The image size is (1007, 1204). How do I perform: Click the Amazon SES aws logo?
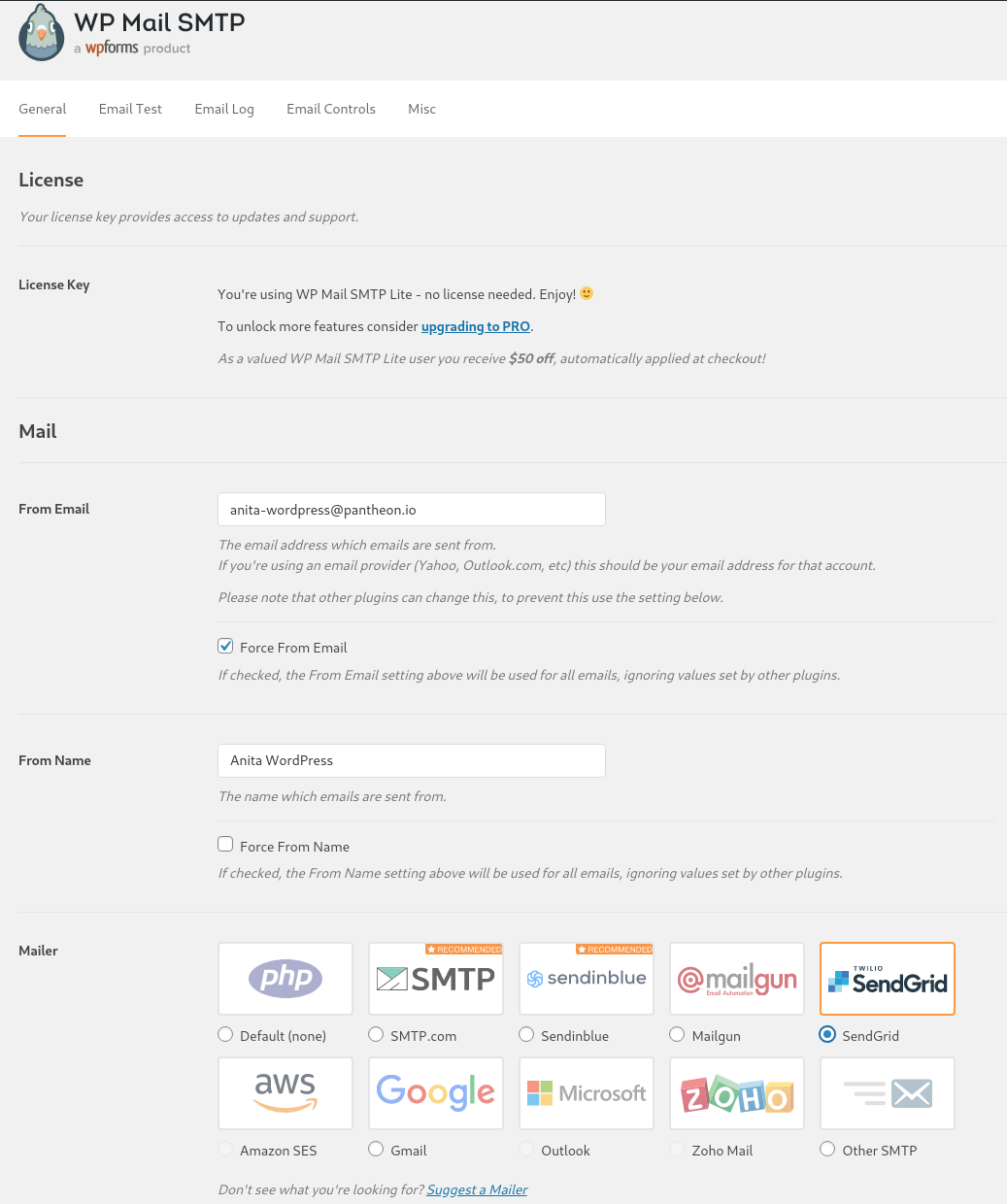(285, 1092)
